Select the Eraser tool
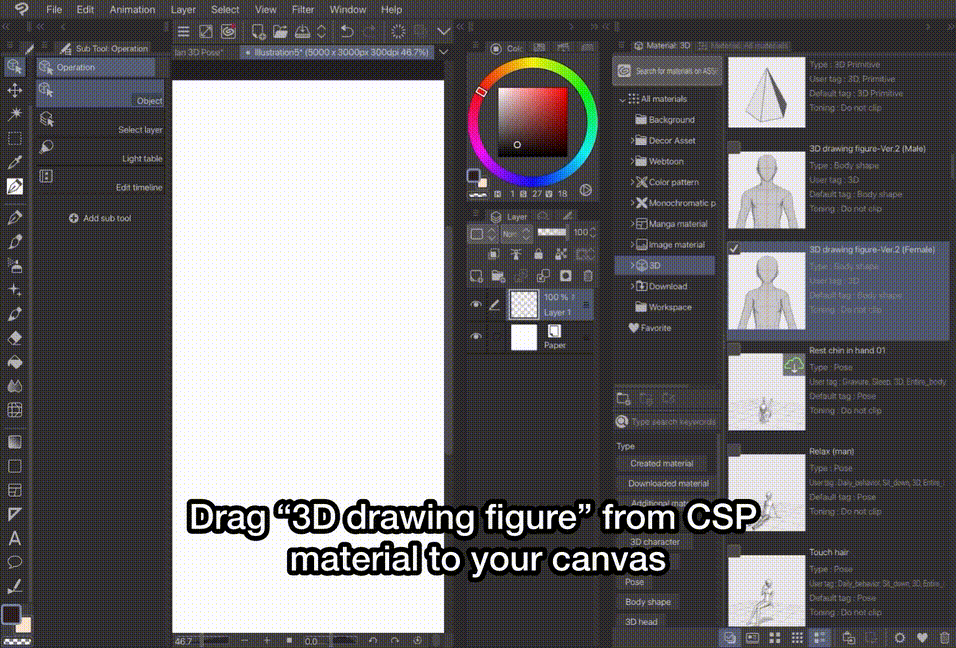 tap(14, 338)
